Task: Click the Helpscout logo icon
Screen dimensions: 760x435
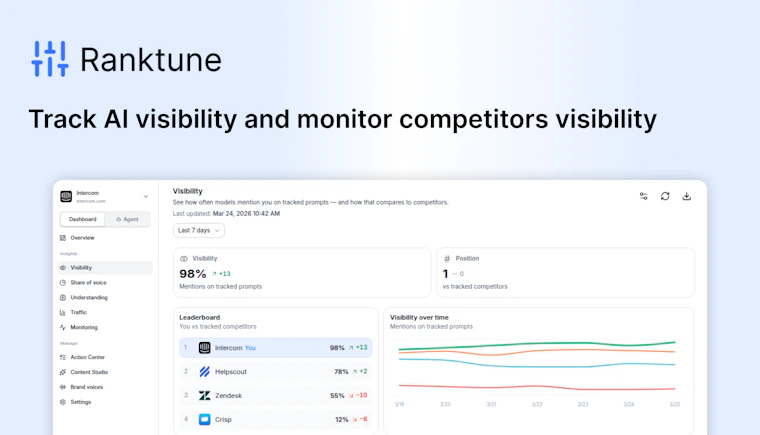Action: (x=205, y=371)
